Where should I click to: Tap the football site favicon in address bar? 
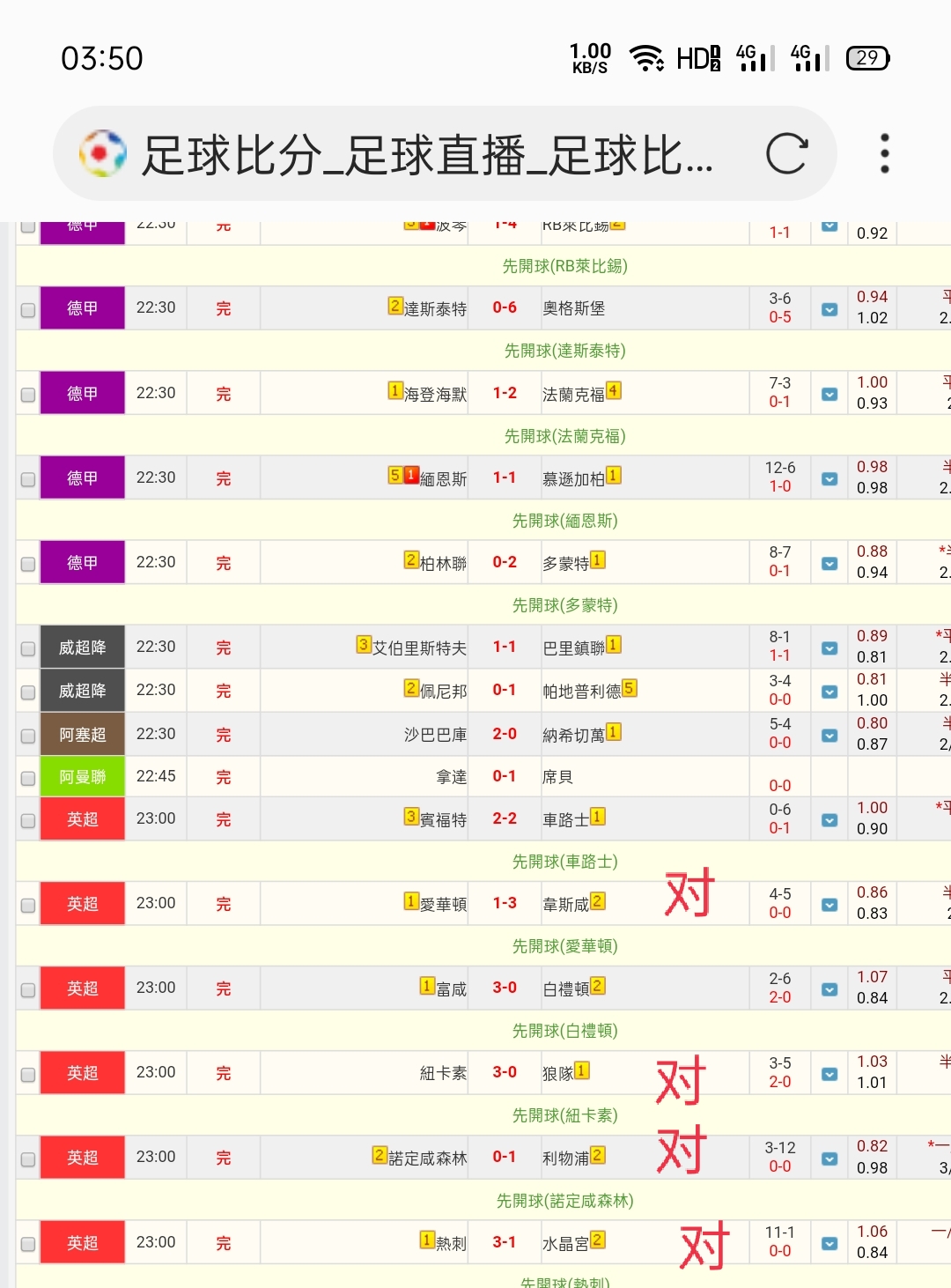click(103, 154)
